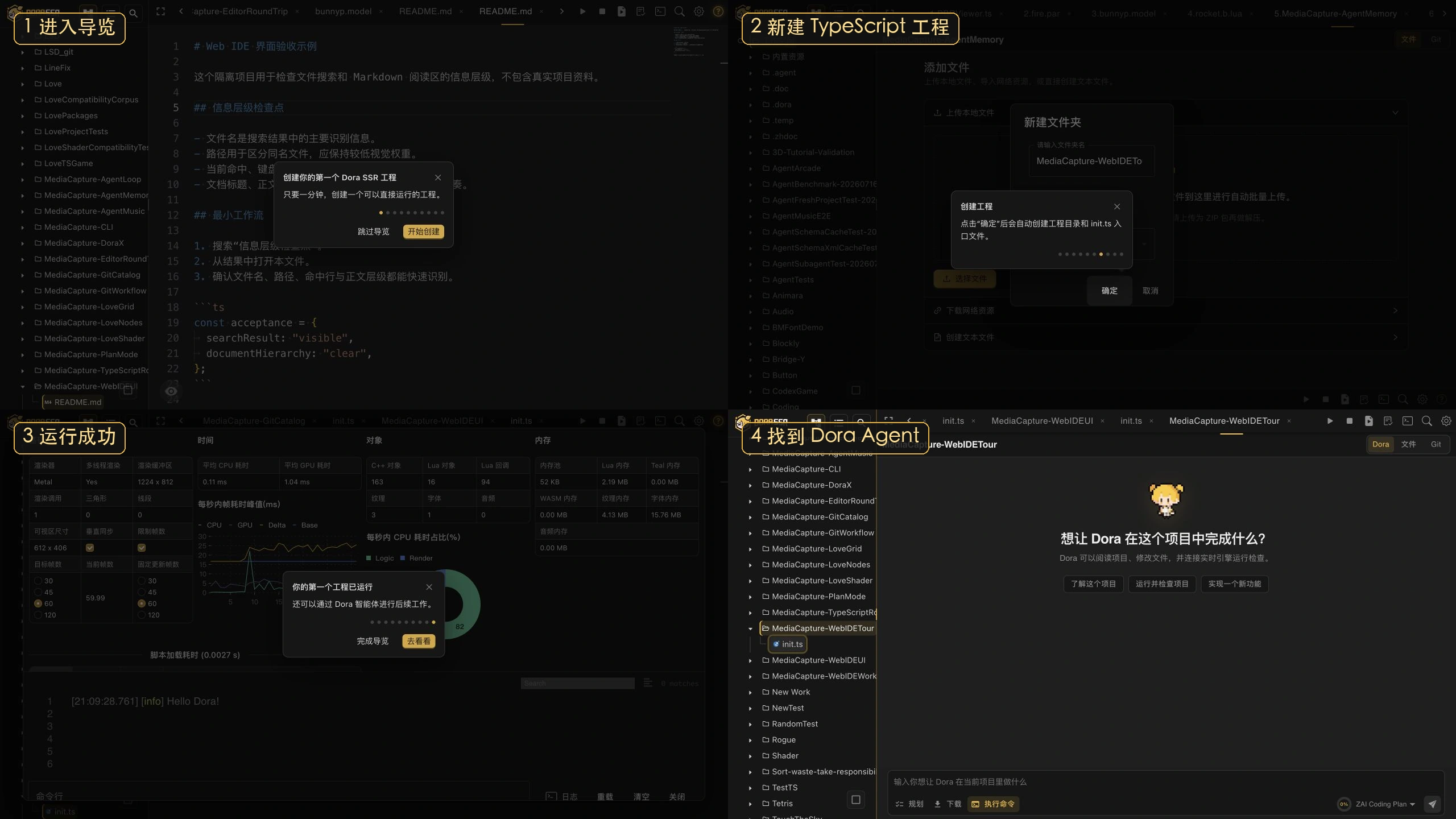Image resolution: width=1456 pixels, height=819 pixels.
Task: Expand the 创建文本文件 section in panel 2
Action: [1165, 337]
